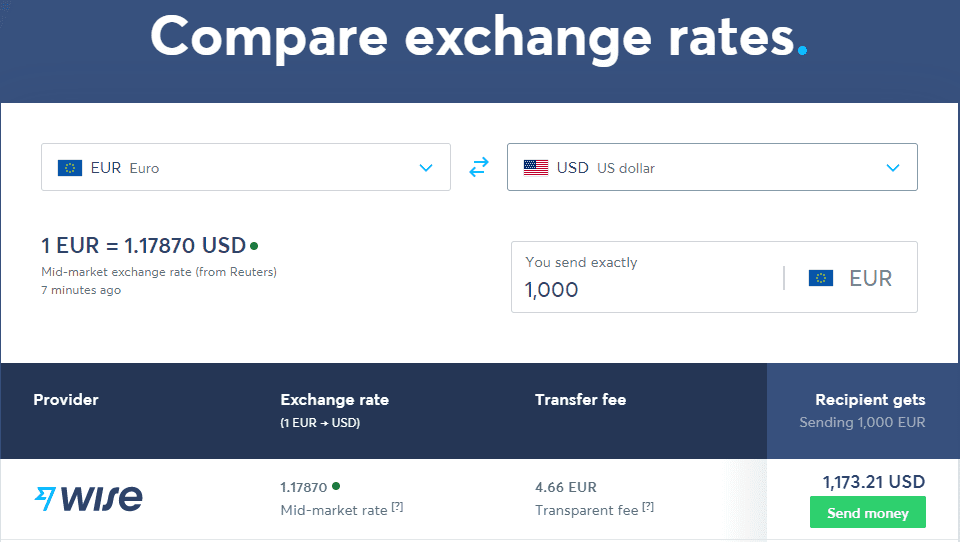Select the Exchange rate column header
The width and height of the screenshot is (960, 549).
334,400
